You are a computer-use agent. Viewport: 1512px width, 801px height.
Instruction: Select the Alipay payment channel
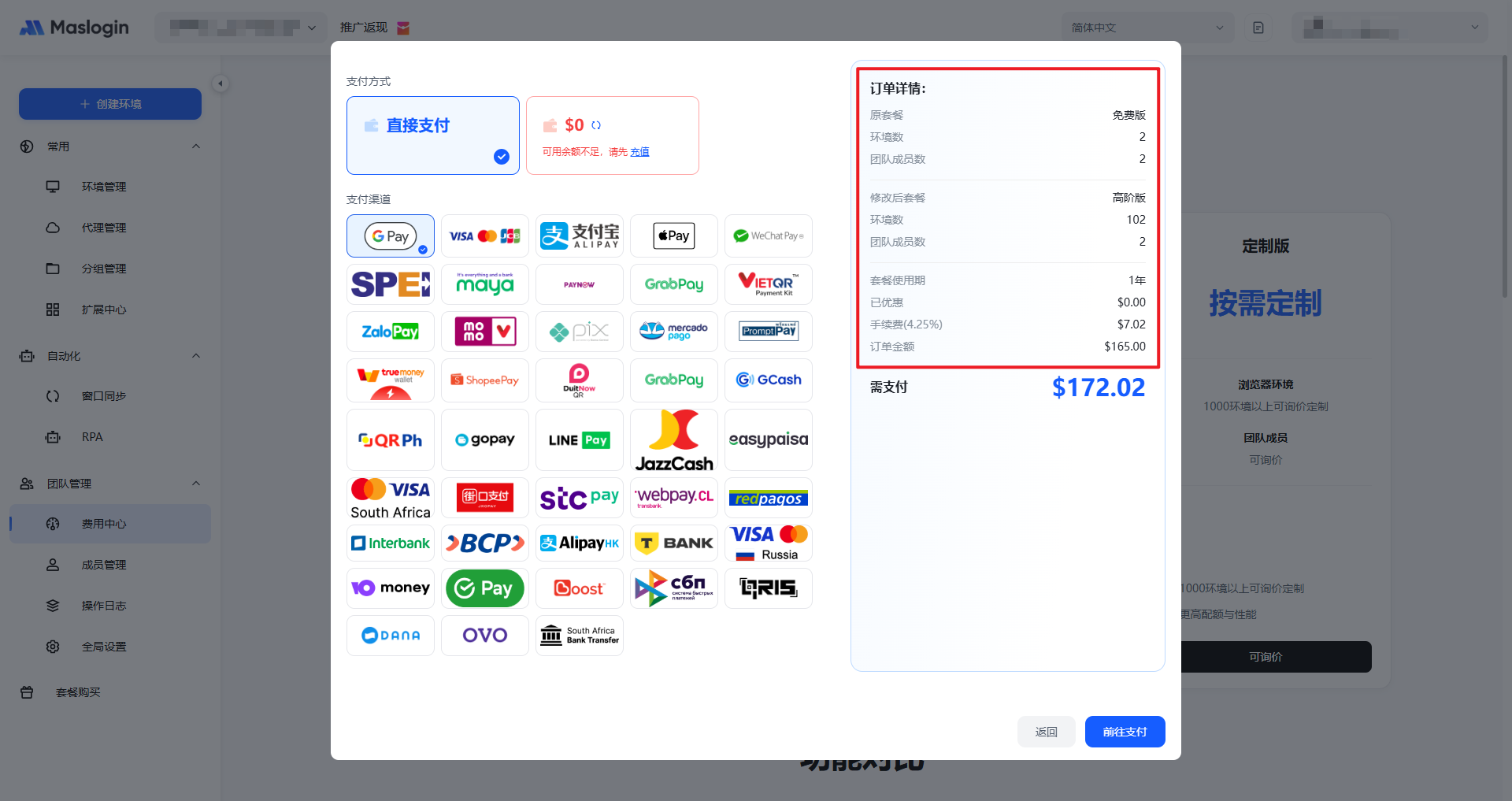pyautogui.click(x=579, y=235)
